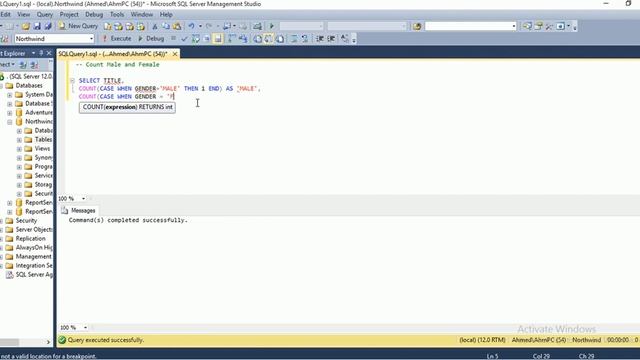This screenshot has width=640, height=360.
Task: Select the Replication tree folder
Action: (31, 238)
